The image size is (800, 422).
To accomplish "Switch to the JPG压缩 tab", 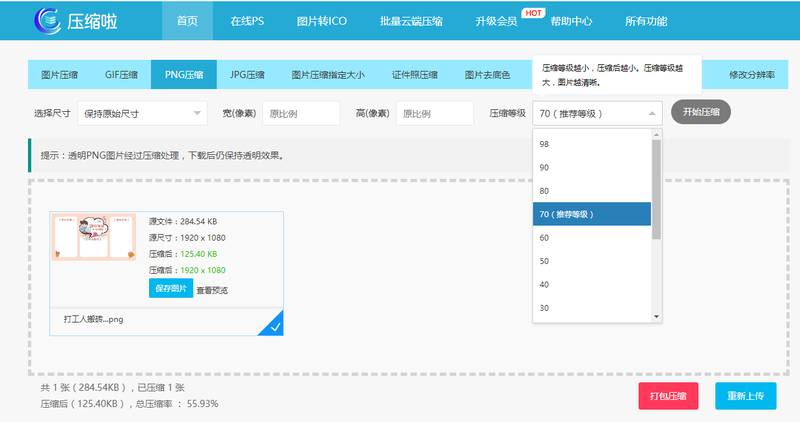I will click(x=247, y=75).
